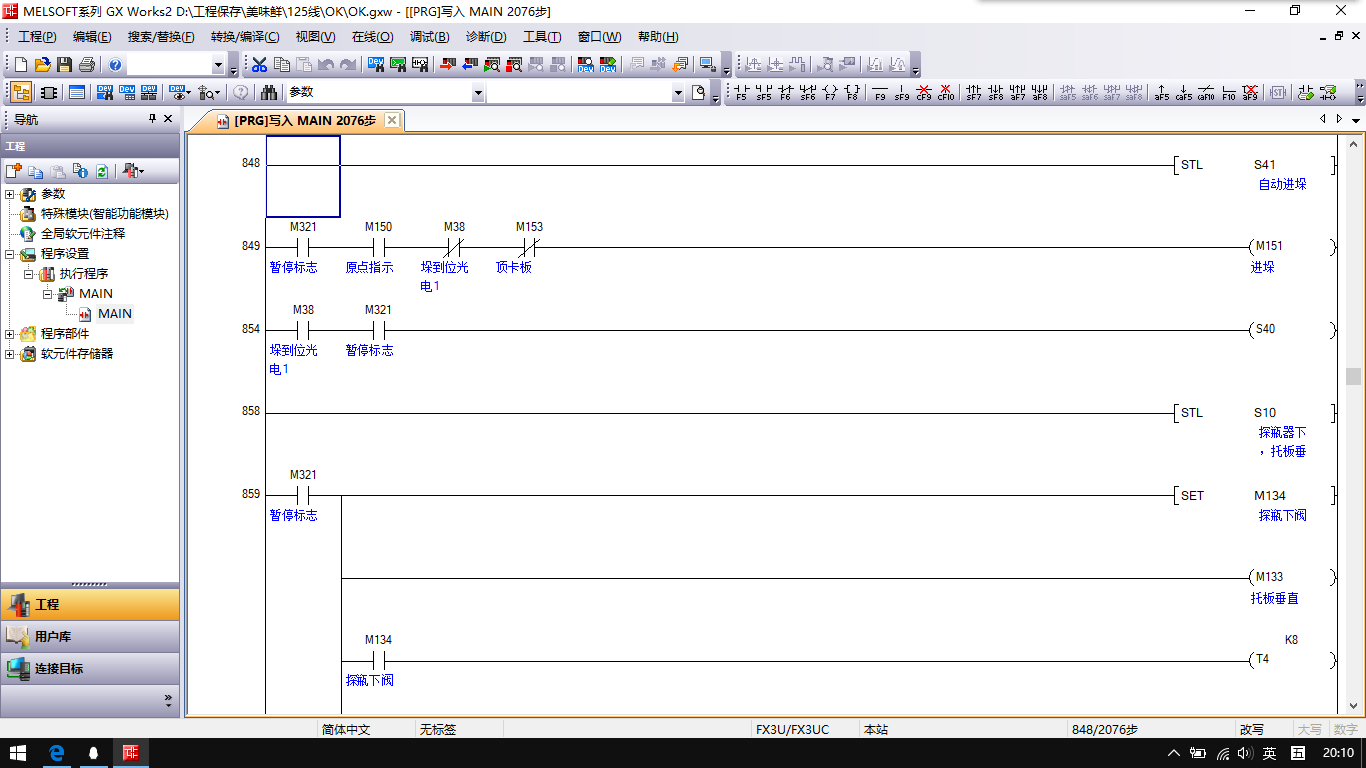Expand the 参数 tree node

tap(10, 194)
